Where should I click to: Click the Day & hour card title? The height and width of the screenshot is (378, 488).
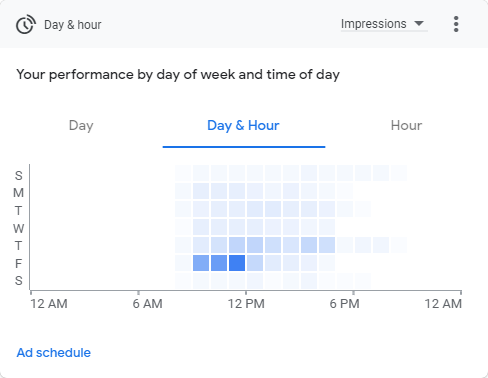[x=73, y=25]
